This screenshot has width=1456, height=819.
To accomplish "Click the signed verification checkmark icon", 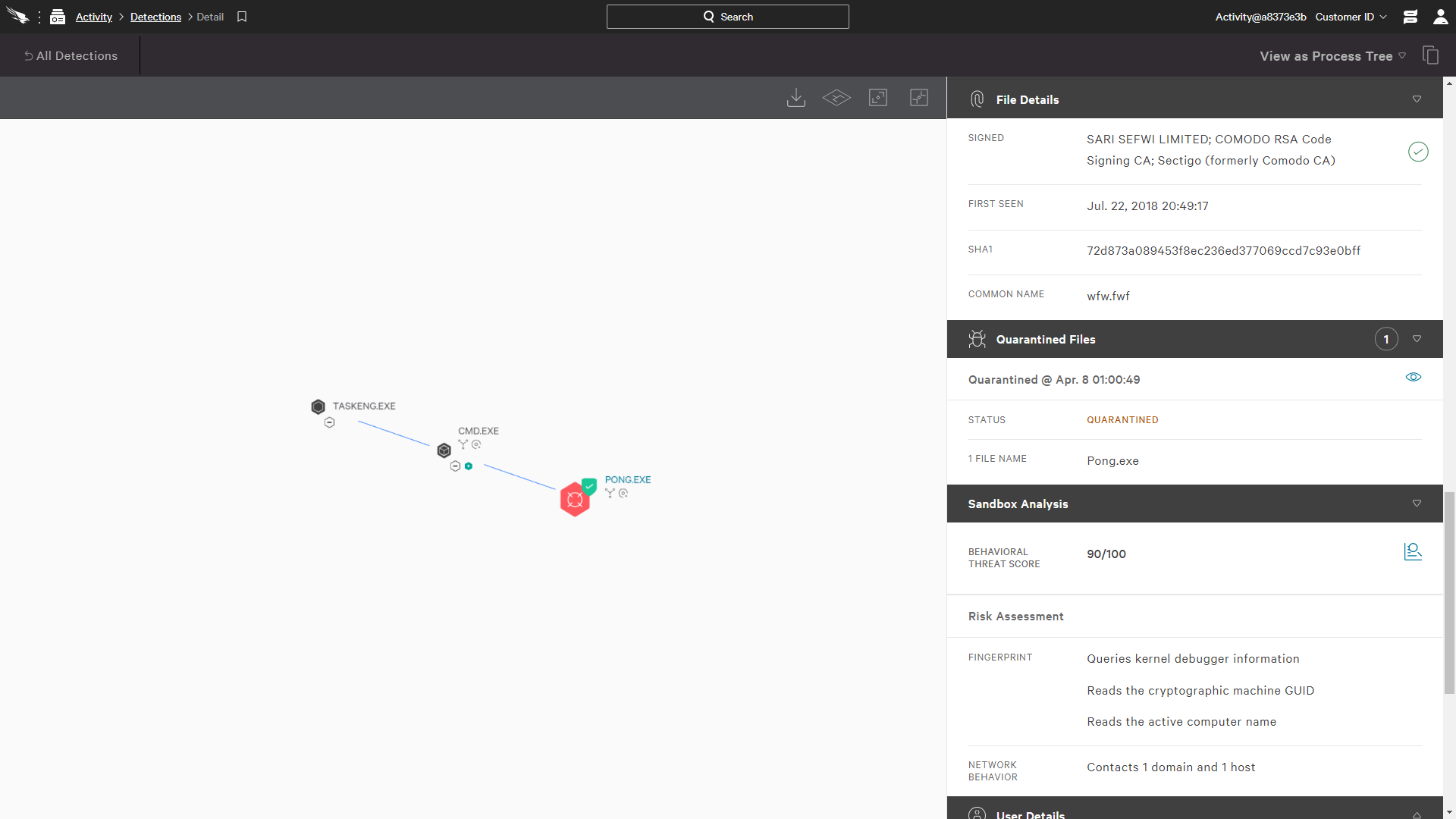I will click(x=1418, y=152).
